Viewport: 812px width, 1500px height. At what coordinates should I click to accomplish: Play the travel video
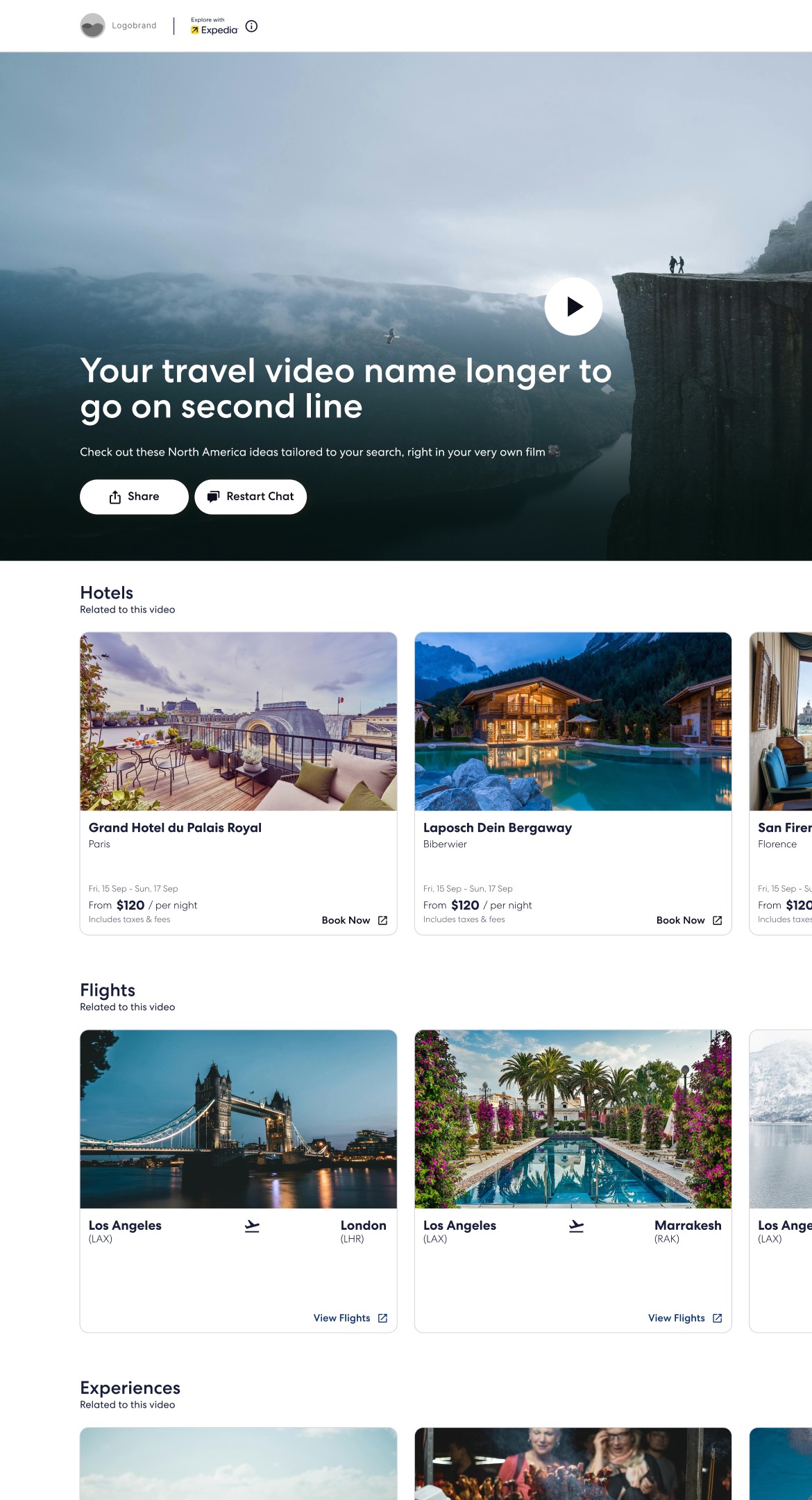tap(573, 306)
